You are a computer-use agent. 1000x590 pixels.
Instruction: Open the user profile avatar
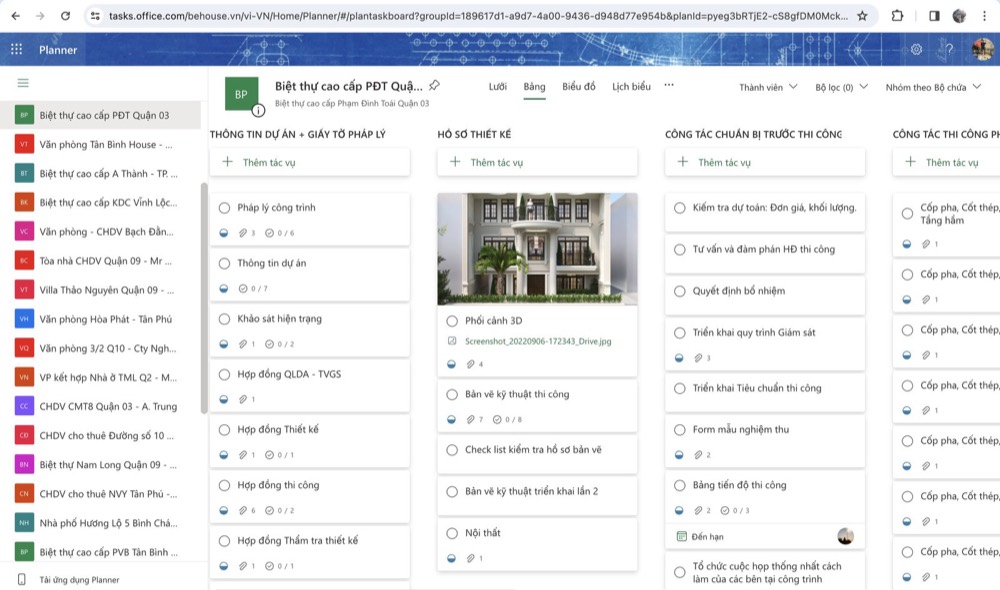pyautogui.click(x=983, y=49)
